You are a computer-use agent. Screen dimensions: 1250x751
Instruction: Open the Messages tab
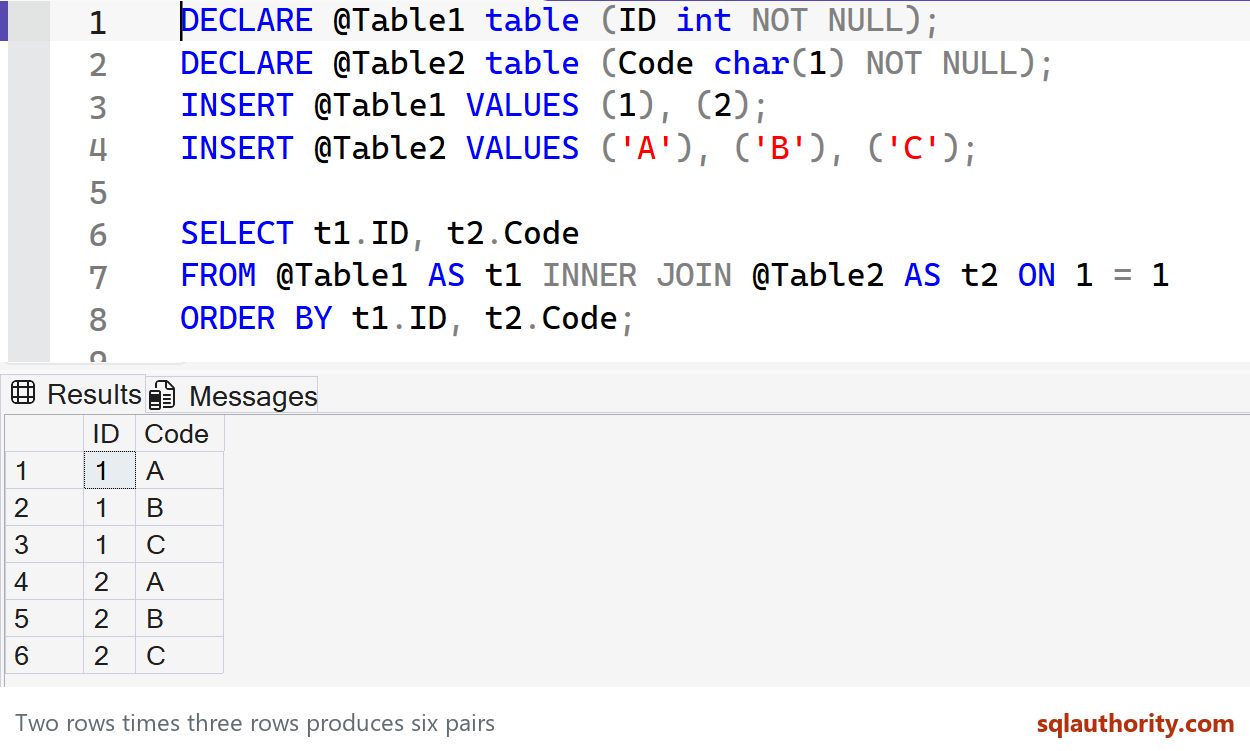[x=233, y=396]
